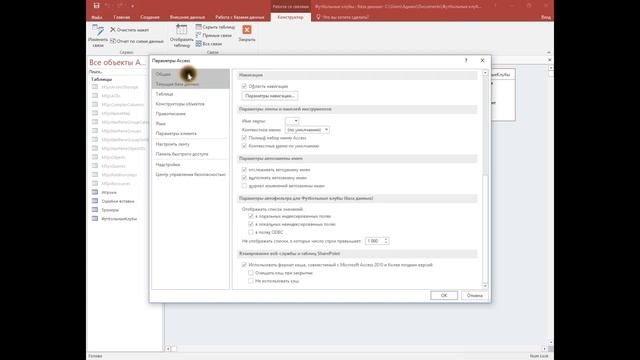Select Язык category in options dialog

pyautogui.click(x=190, y=123)
